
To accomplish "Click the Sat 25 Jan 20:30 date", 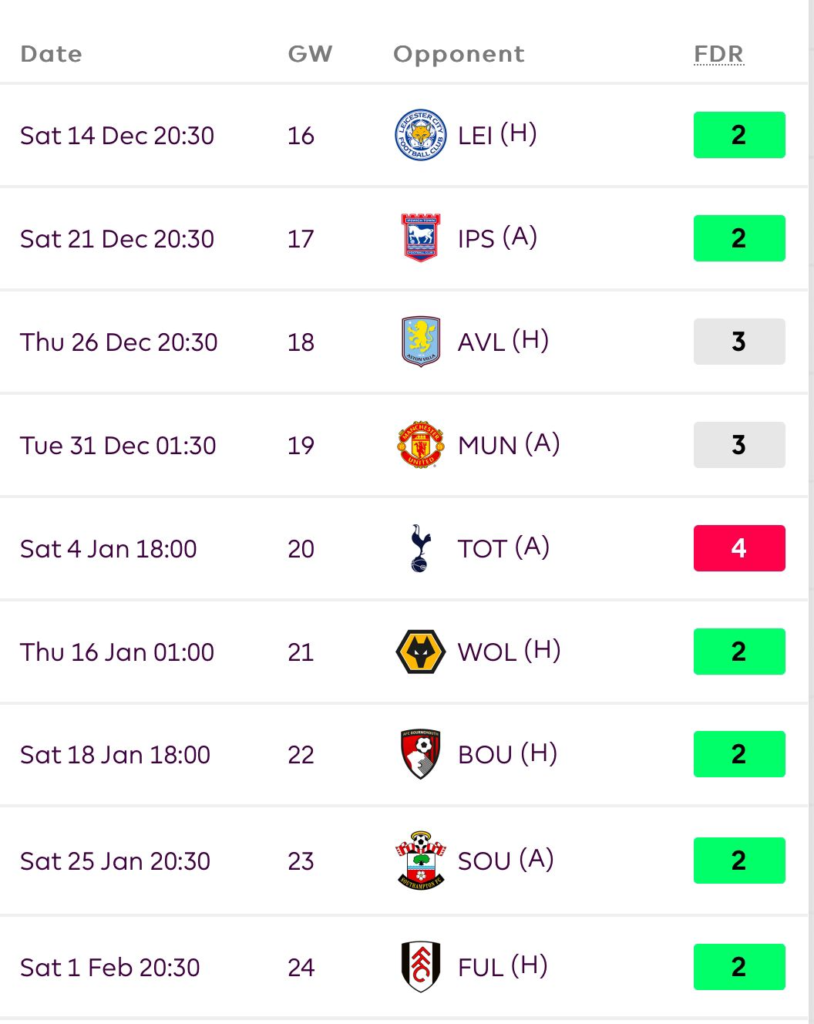I will [115, 861].
